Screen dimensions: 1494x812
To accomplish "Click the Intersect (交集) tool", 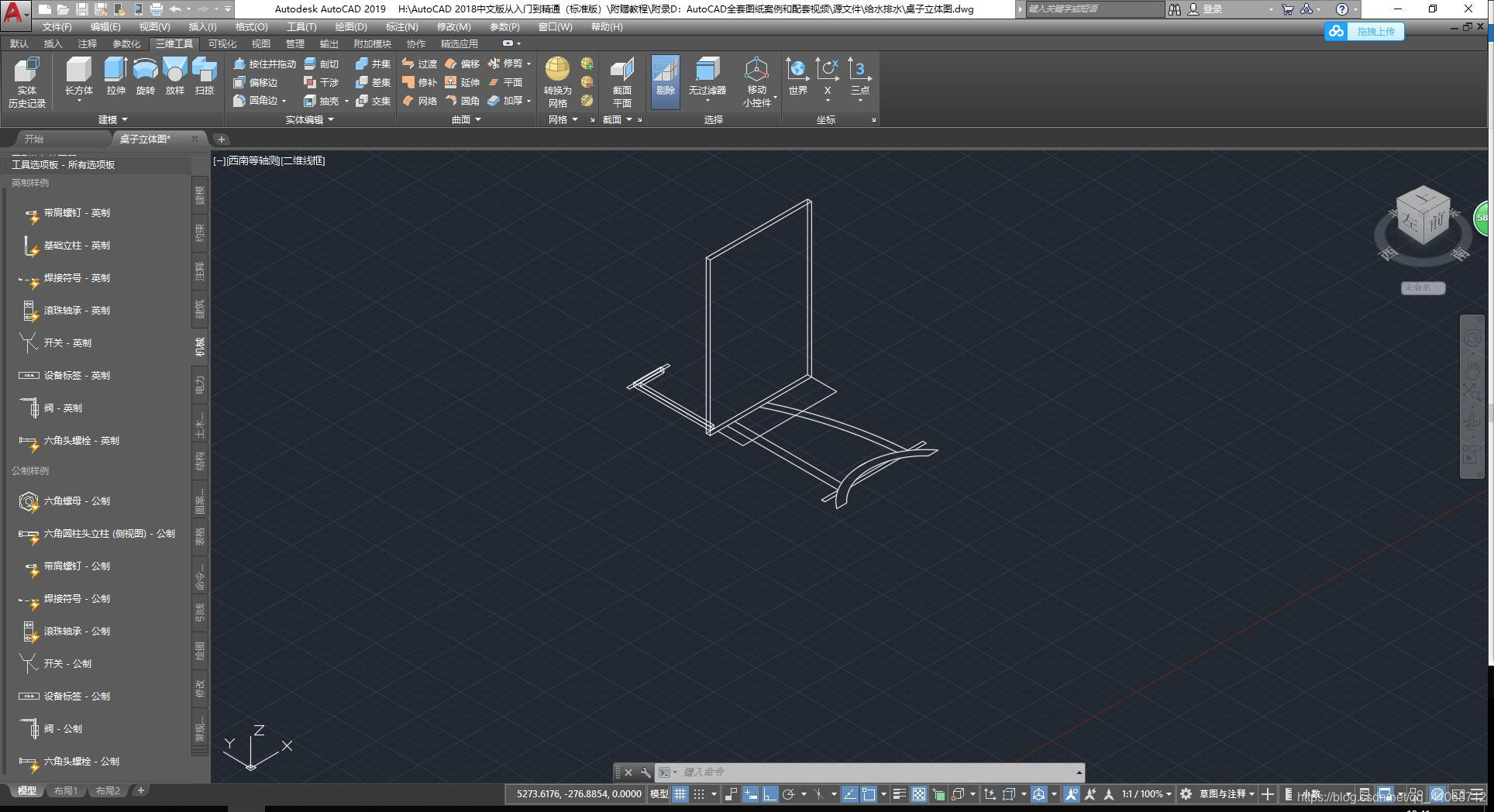I will tap(373, 101).
